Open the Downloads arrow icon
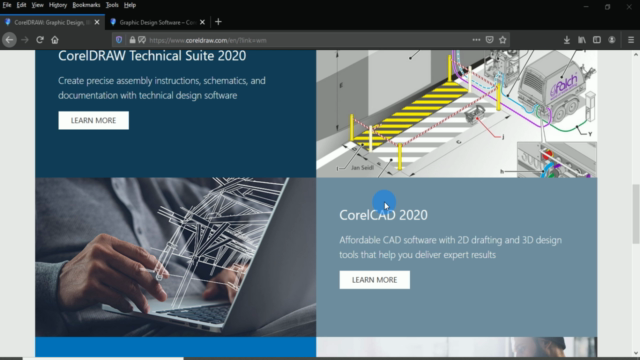Screen dimensions: 640x360 point(567,40)
